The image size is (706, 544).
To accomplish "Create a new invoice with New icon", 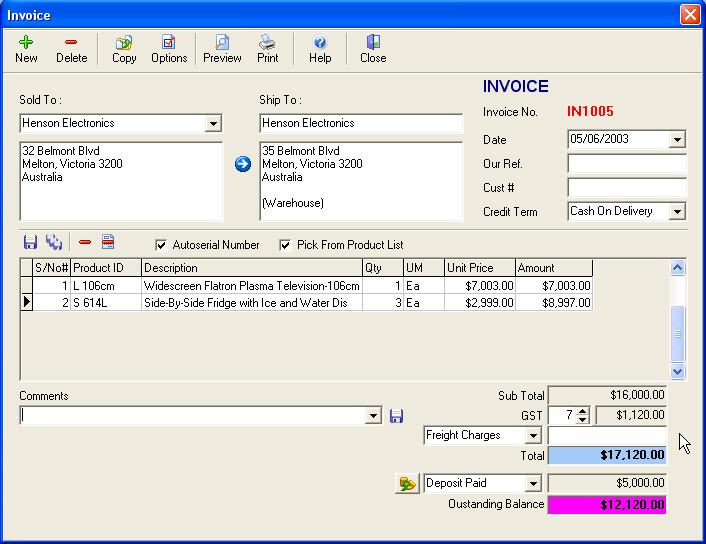I will [x=26, y=49].
